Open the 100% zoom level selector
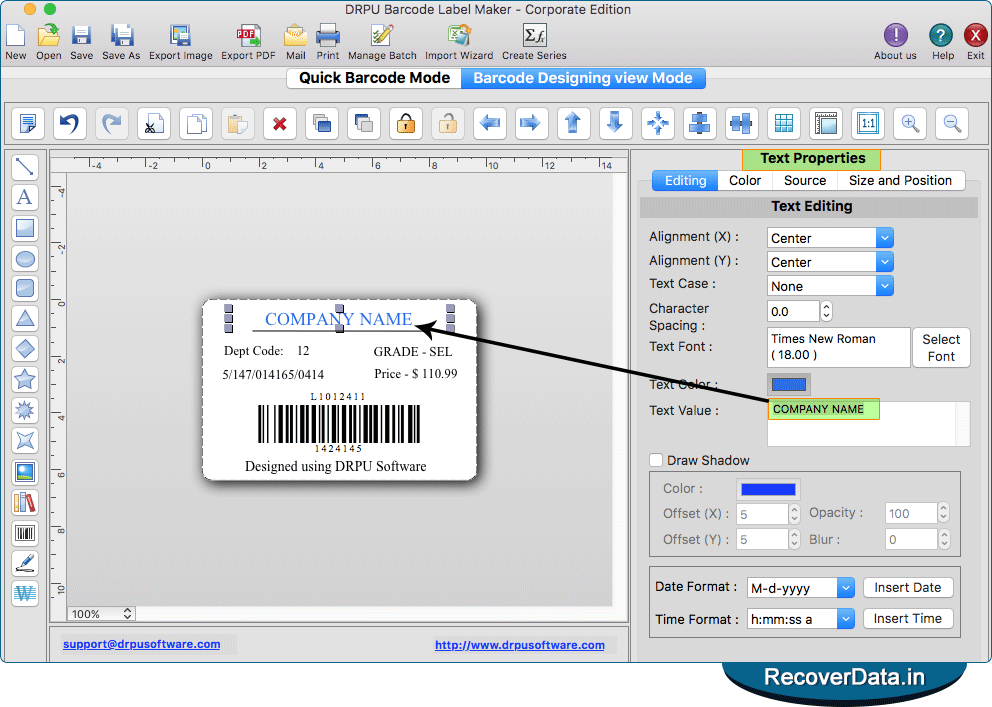 tap(101, 613)
